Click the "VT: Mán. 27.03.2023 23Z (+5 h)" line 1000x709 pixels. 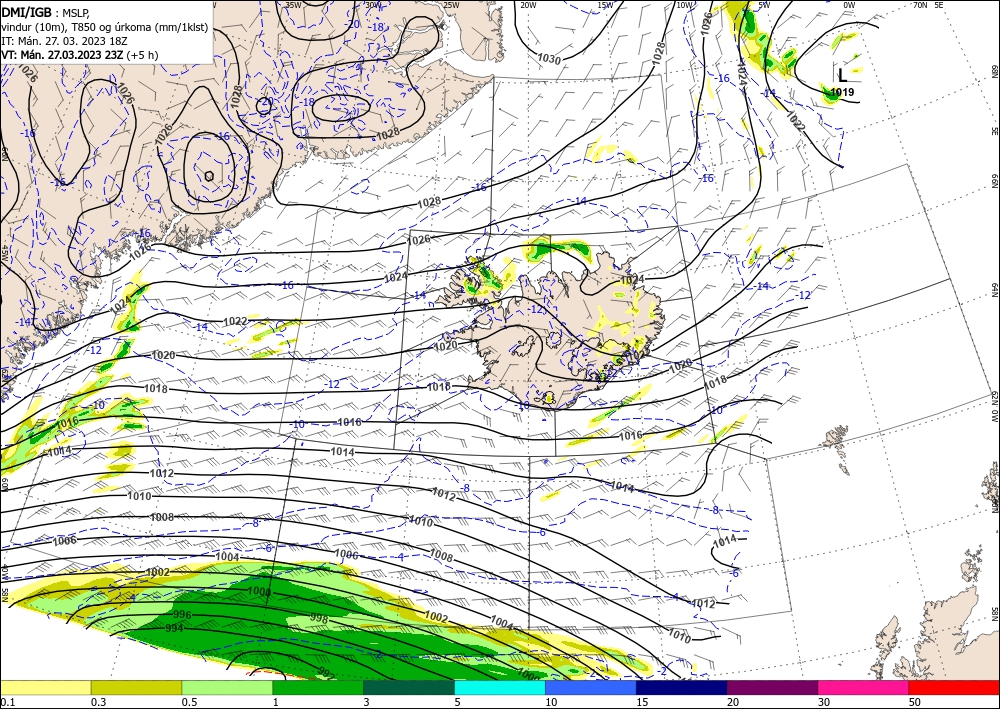point(80,55)
